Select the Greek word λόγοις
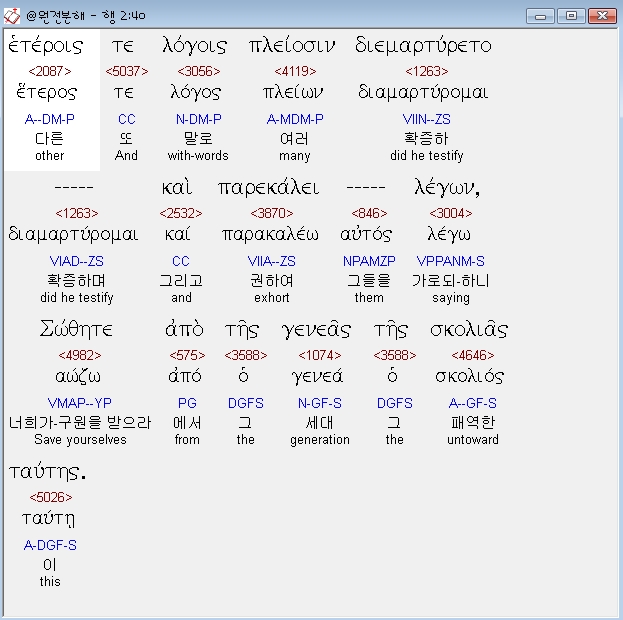 [x=195, y=45]
